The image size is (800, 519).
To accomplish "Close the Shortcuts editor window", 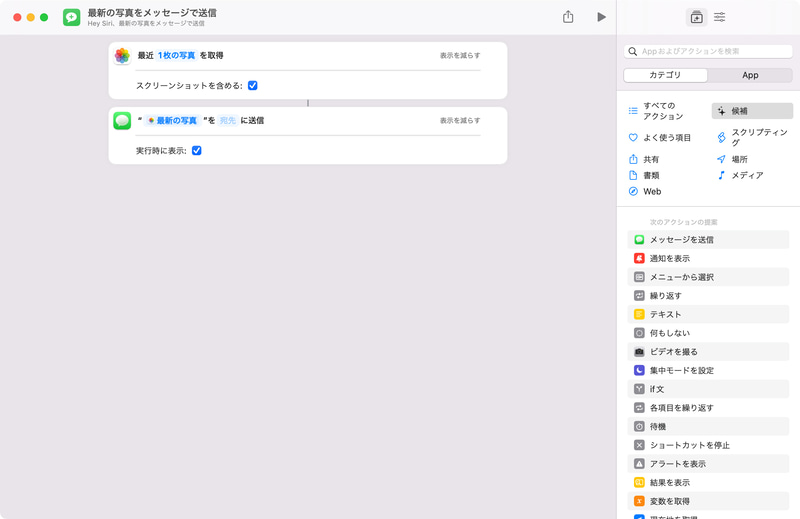I will click(17, 17).
